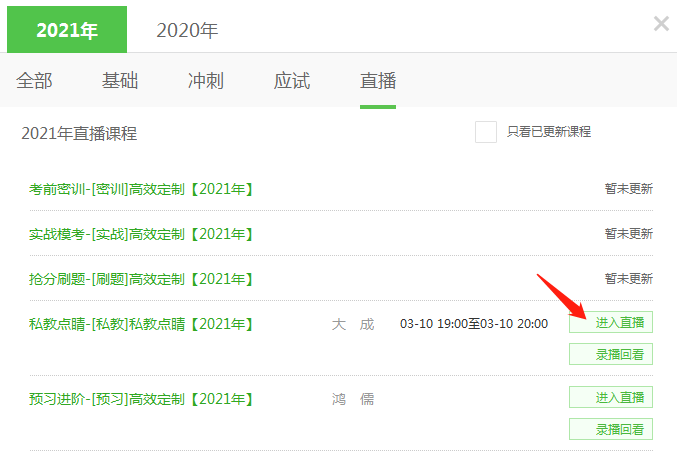This screenshot has height=459, width=677.
Task: Open 抢分刷题-[刷题]高效定制 course link
Action: tap(141, 279)
